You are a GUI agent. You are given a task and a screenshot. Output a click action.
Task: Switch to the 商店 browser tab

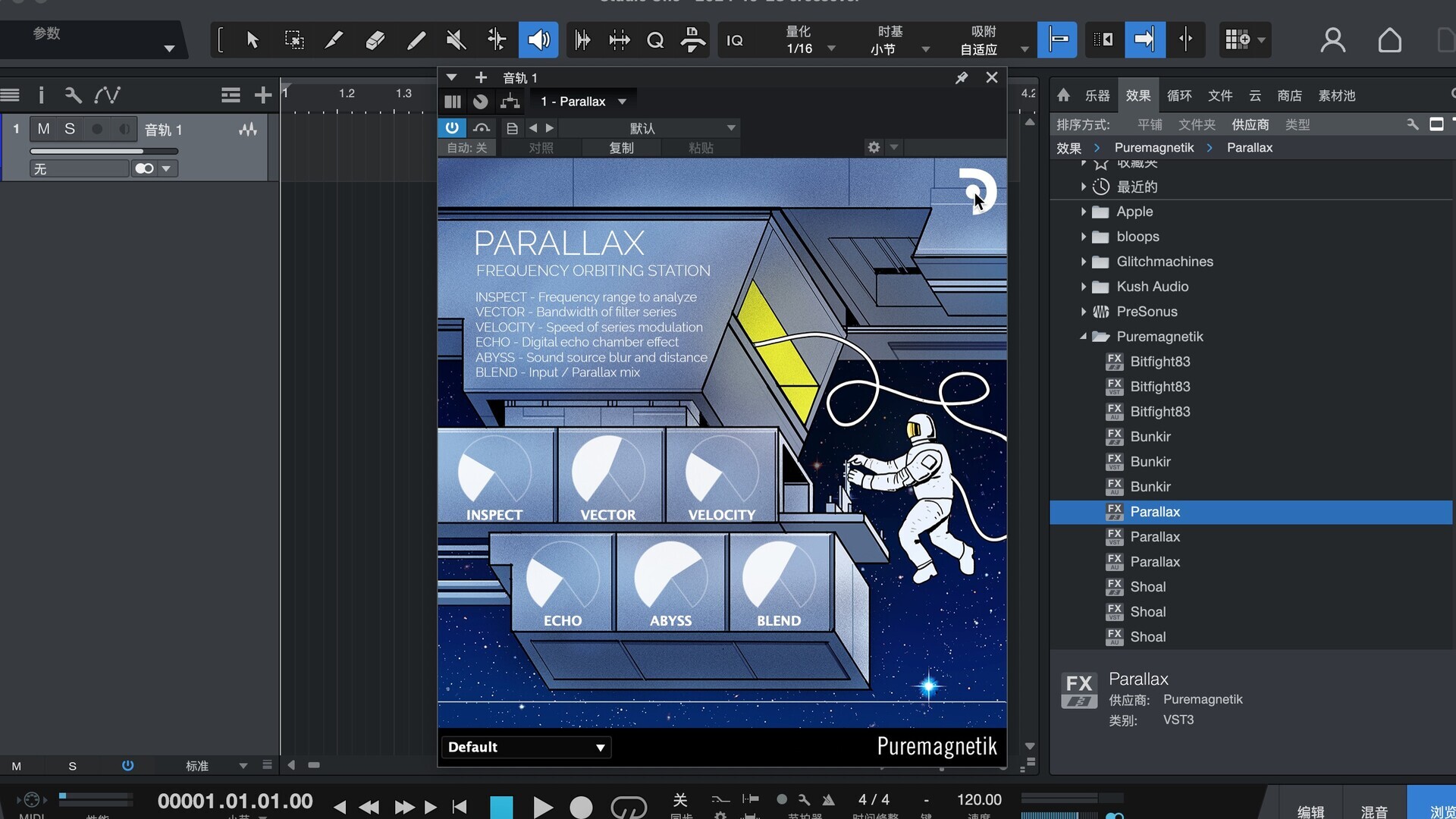[1289, 96]
